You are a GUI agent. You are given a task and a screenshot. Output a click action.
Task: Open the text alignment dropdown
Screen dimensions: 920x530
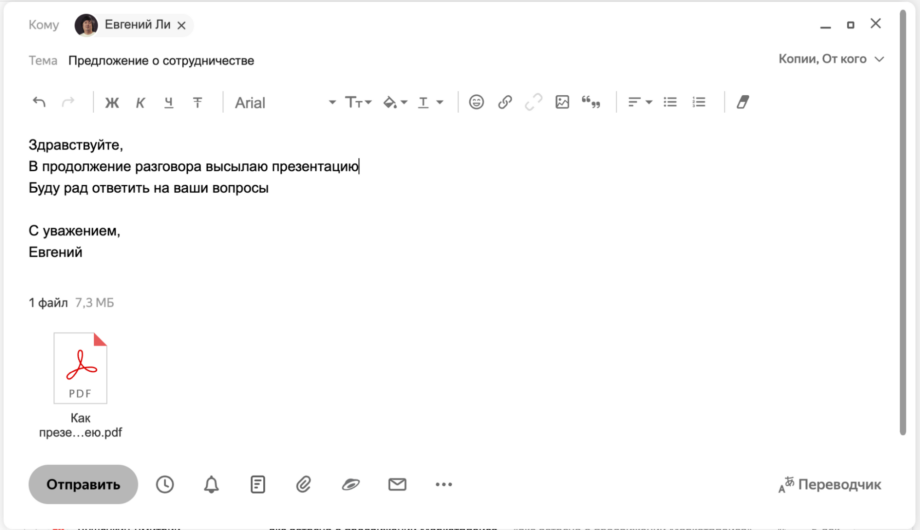[x=639, y=102]
